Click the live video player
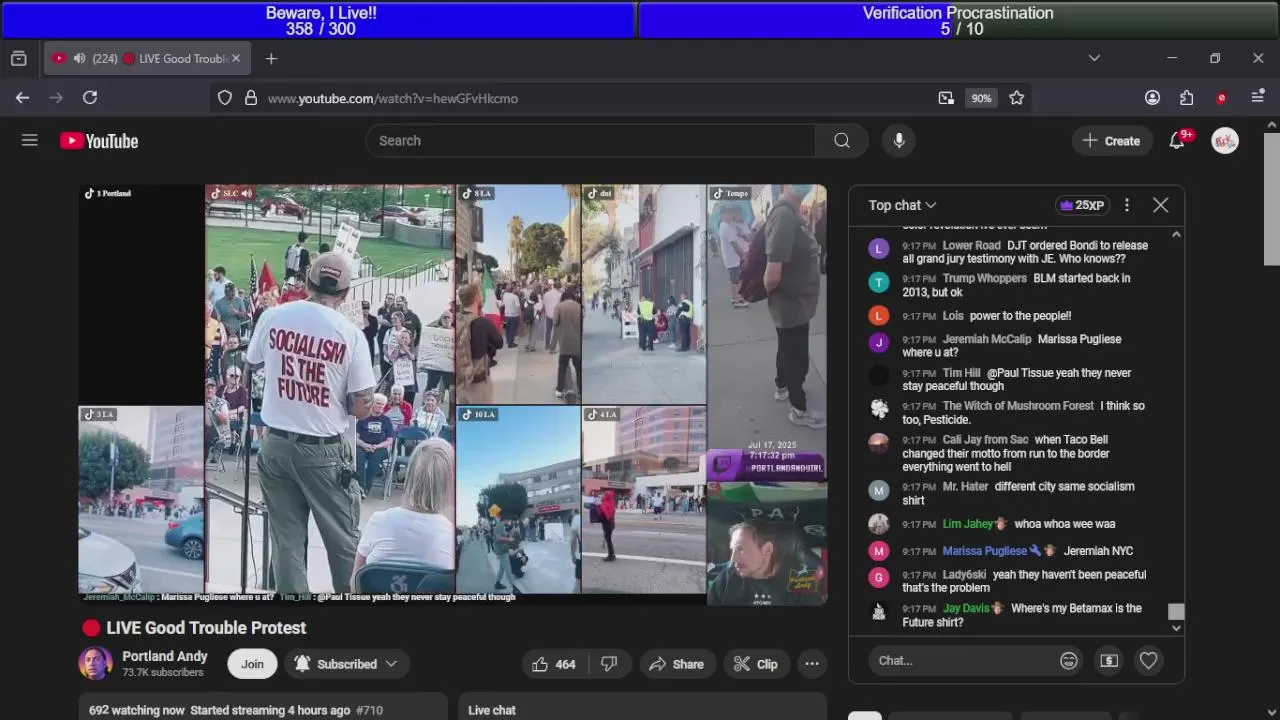Image resolution: width=1280 pixels, height=720 pixels. (453, 395)
